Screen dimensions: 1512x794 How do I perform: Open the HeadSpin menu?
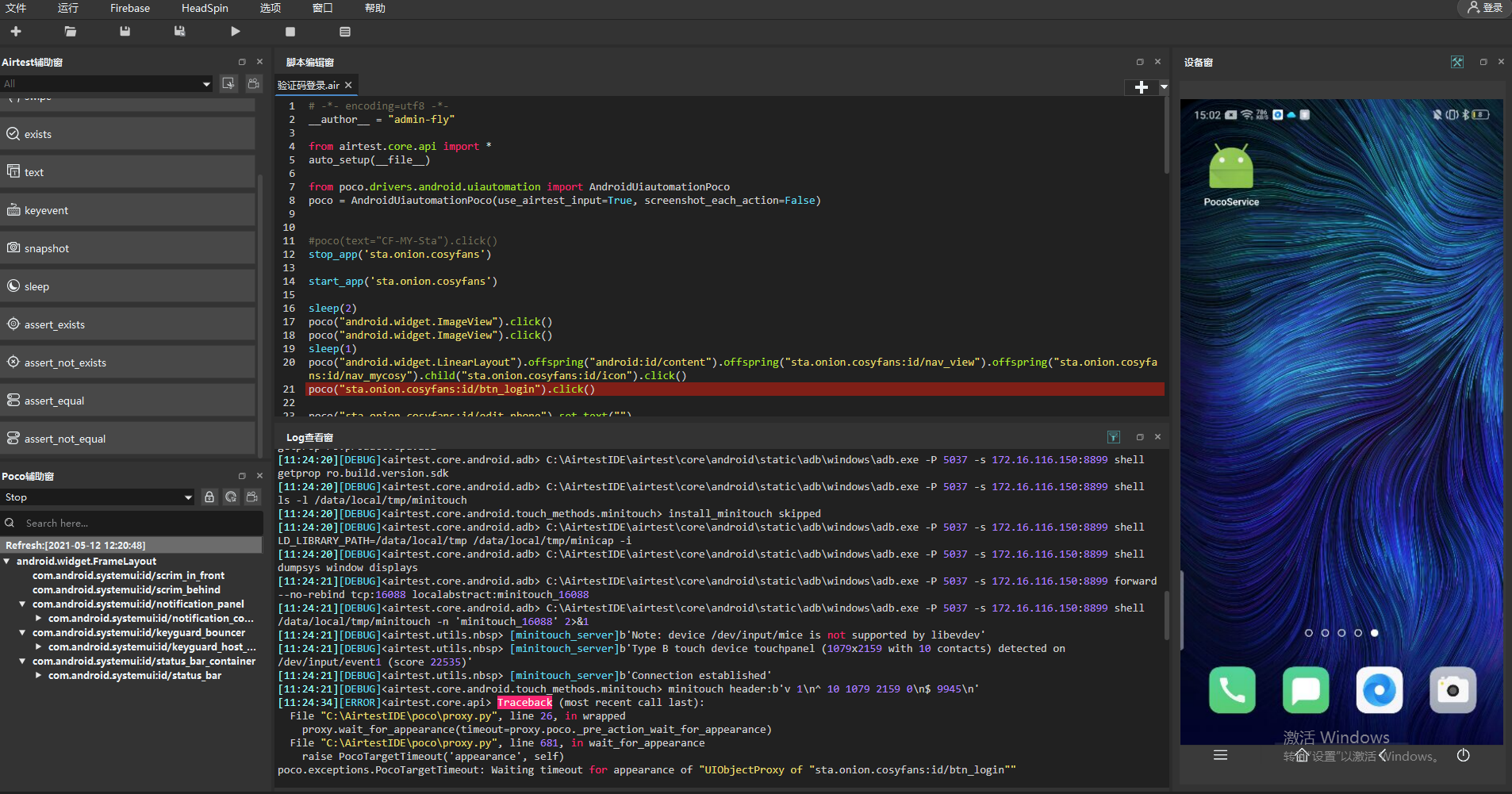(205, 8)
